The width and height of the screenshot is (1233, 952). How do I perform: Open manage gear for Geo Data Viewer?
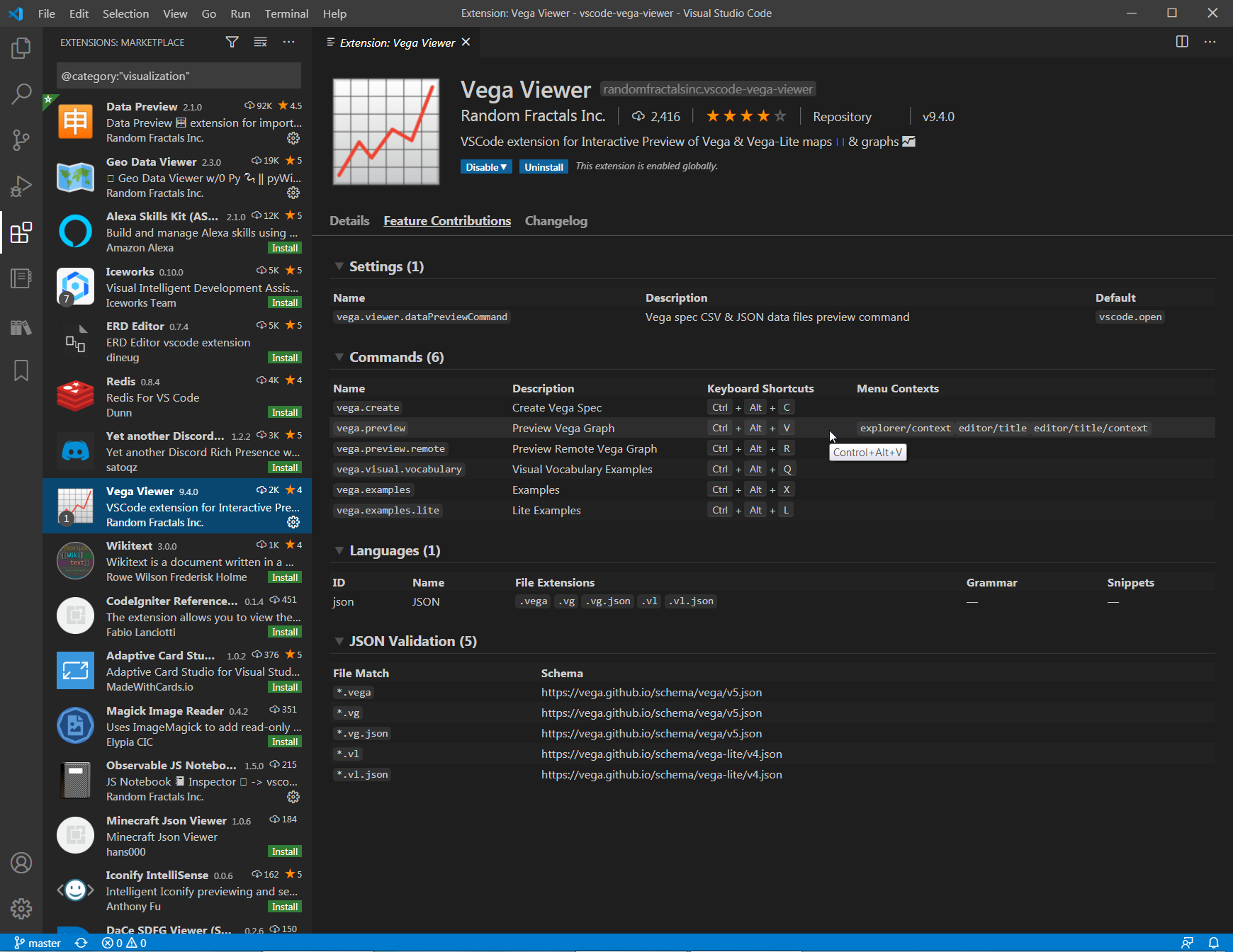pyautogui.click(x=293, y=193)
